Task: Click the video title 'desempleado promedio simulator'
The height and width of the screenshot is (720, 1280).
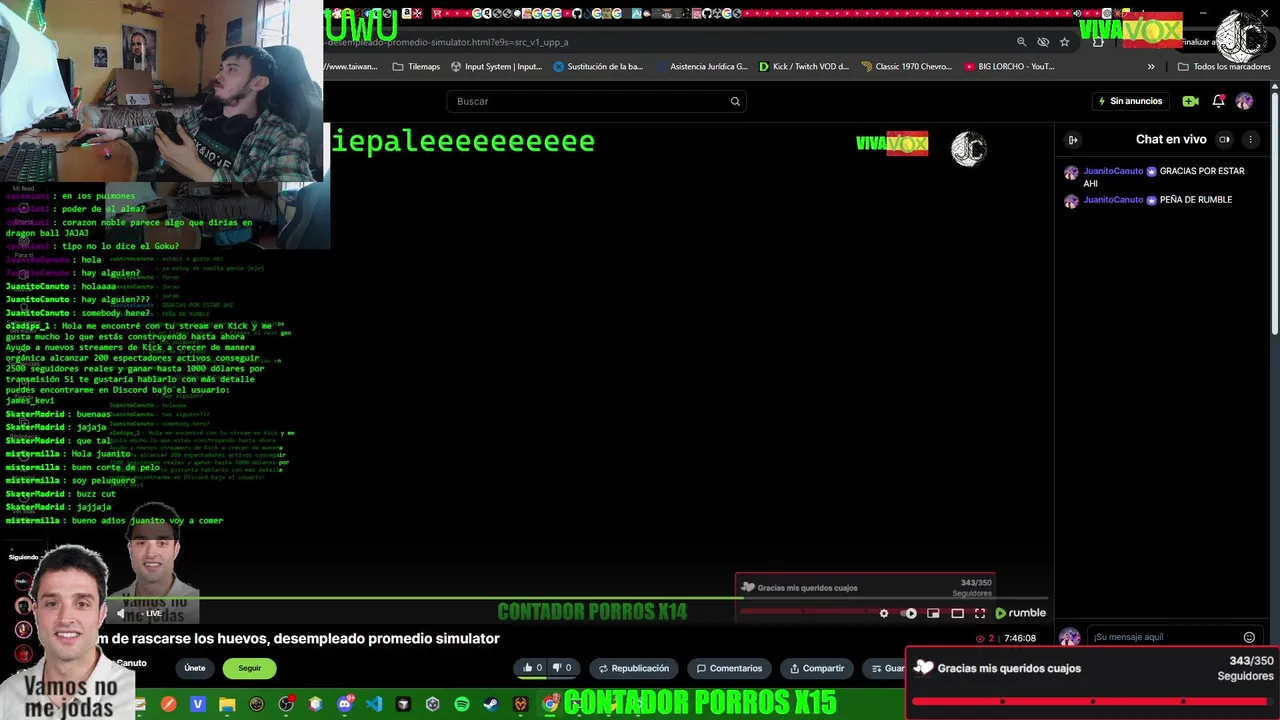Action: (x=386, y=638)
